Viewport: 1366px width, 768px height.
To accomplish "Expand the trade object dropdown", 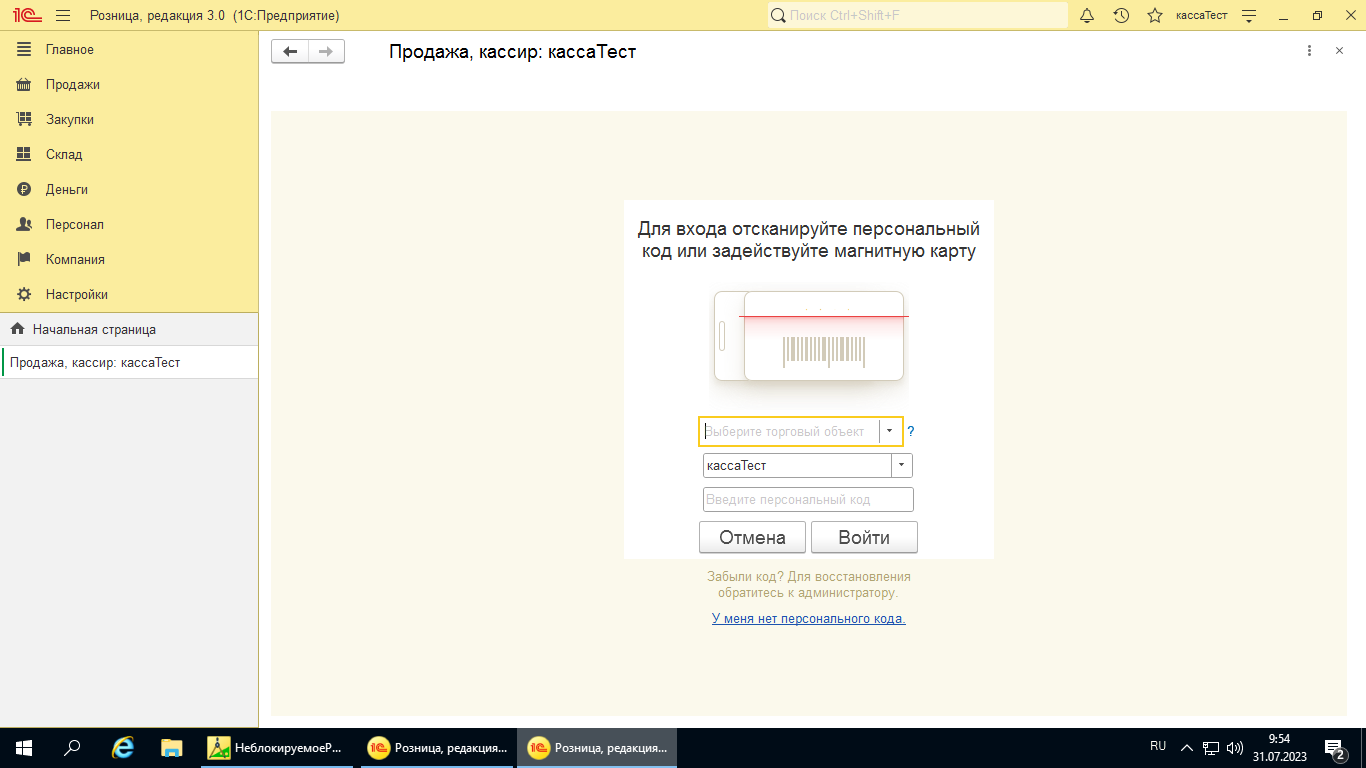I will [x=889, y=431].
